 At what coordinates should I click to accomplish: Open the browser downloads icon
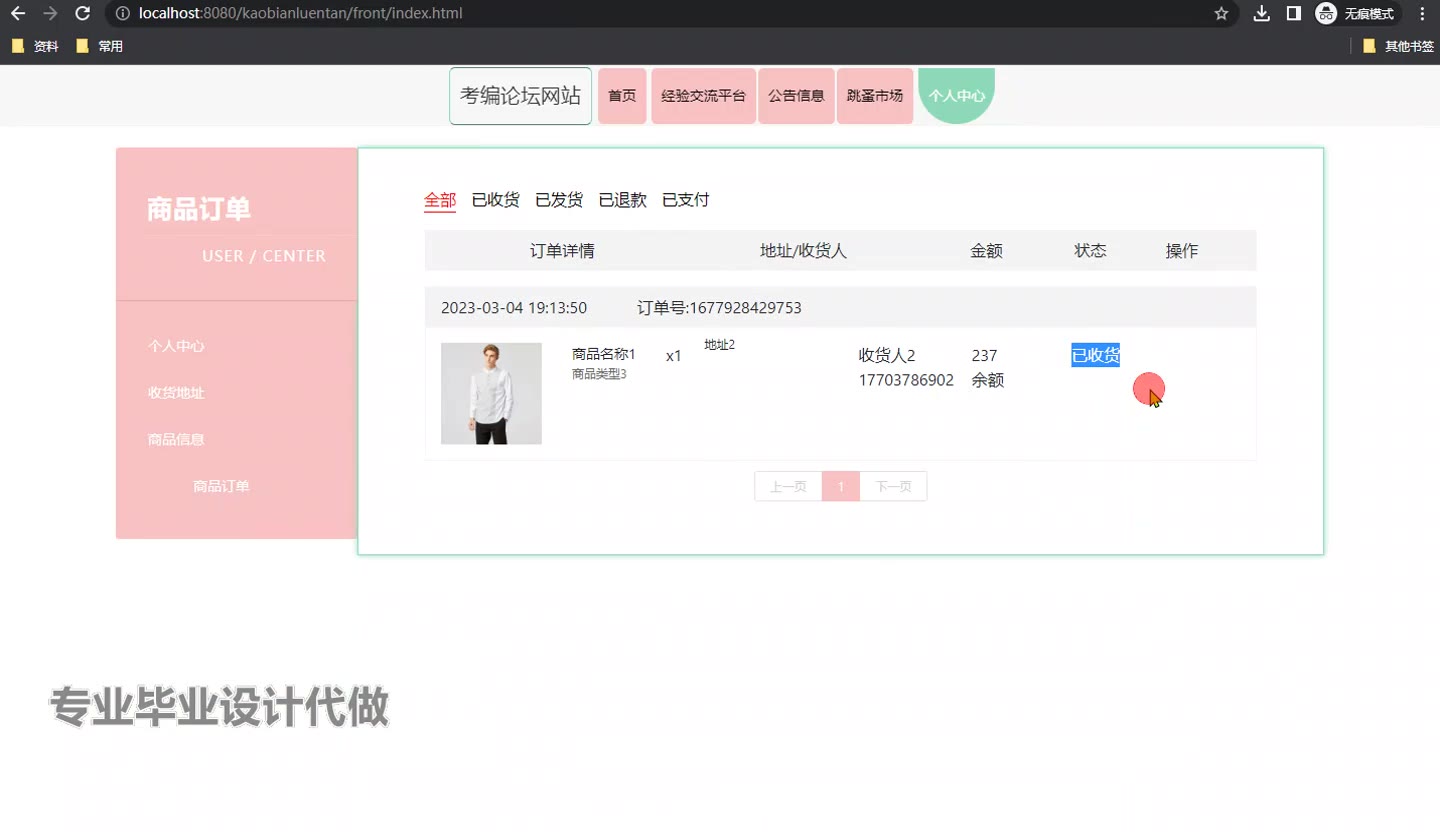(1262, 14)
